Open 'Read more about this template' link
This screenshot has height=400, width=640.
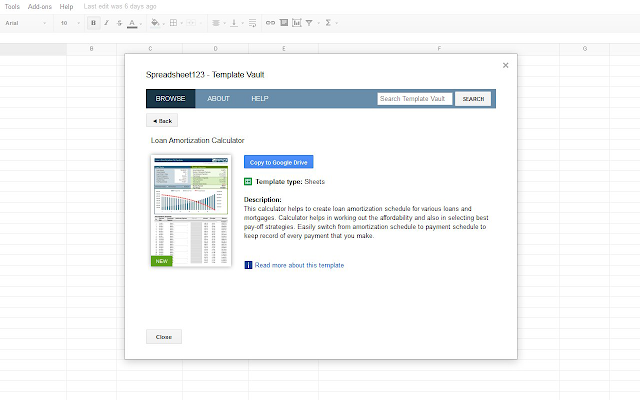coord(299,265)
